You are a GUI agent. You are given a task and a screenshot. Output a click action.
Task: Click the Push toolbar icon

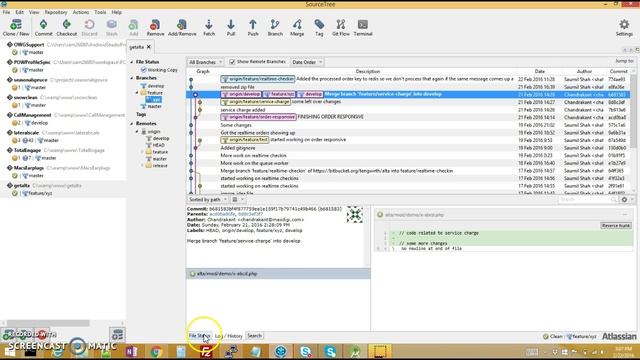pos(253,28)
